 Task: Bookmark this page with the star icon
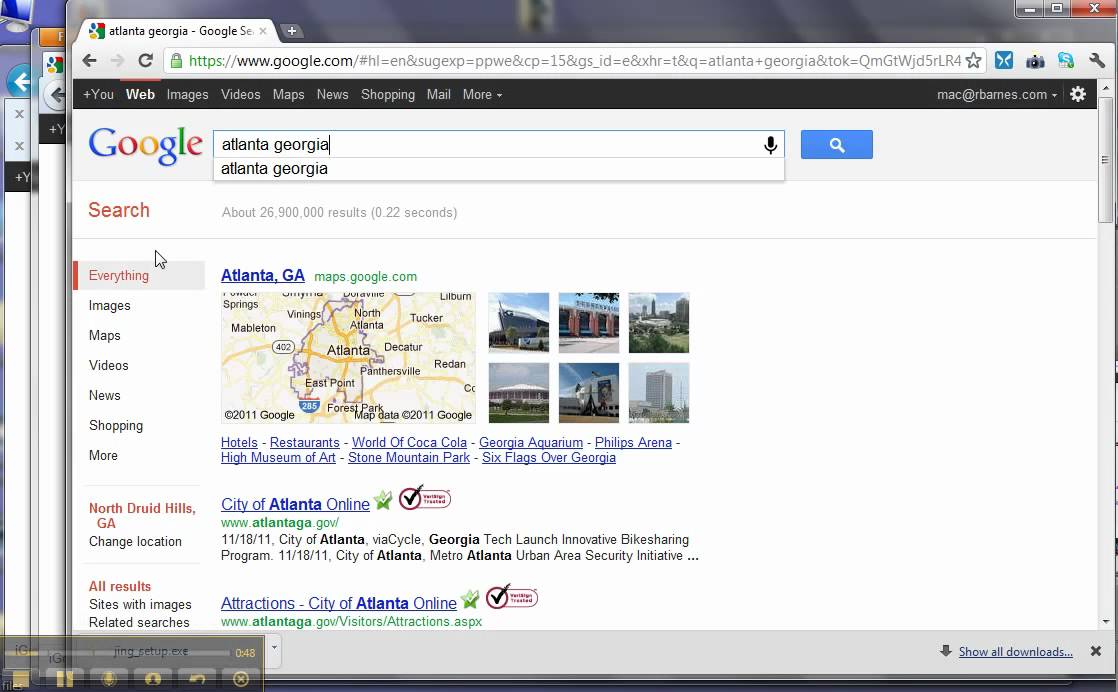tap(973, 61)
